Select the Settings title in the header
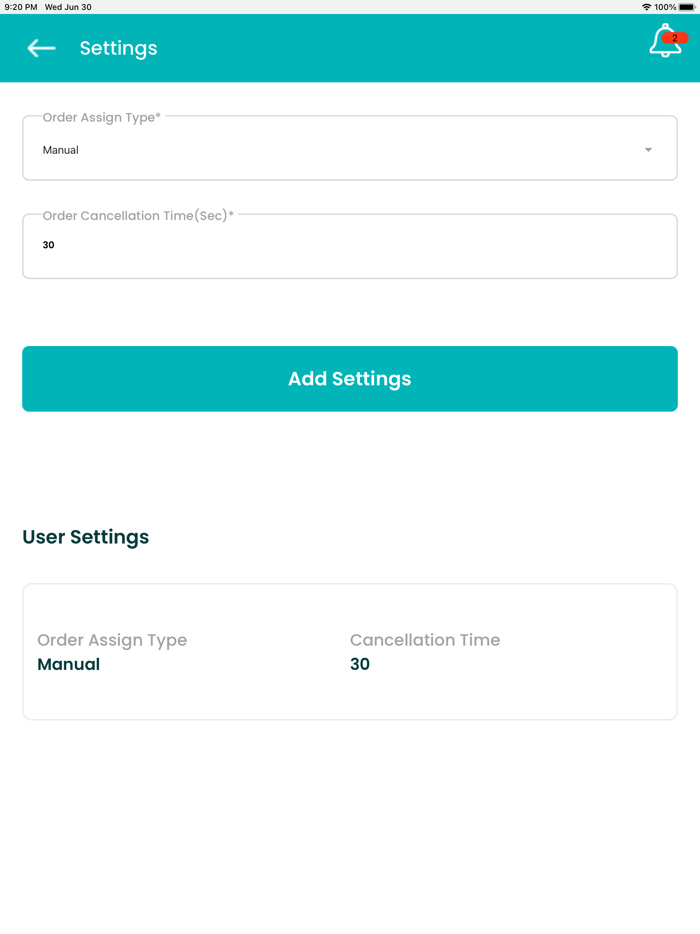The width and height of the screenshot is (700, 934). (x=118, y=48)
